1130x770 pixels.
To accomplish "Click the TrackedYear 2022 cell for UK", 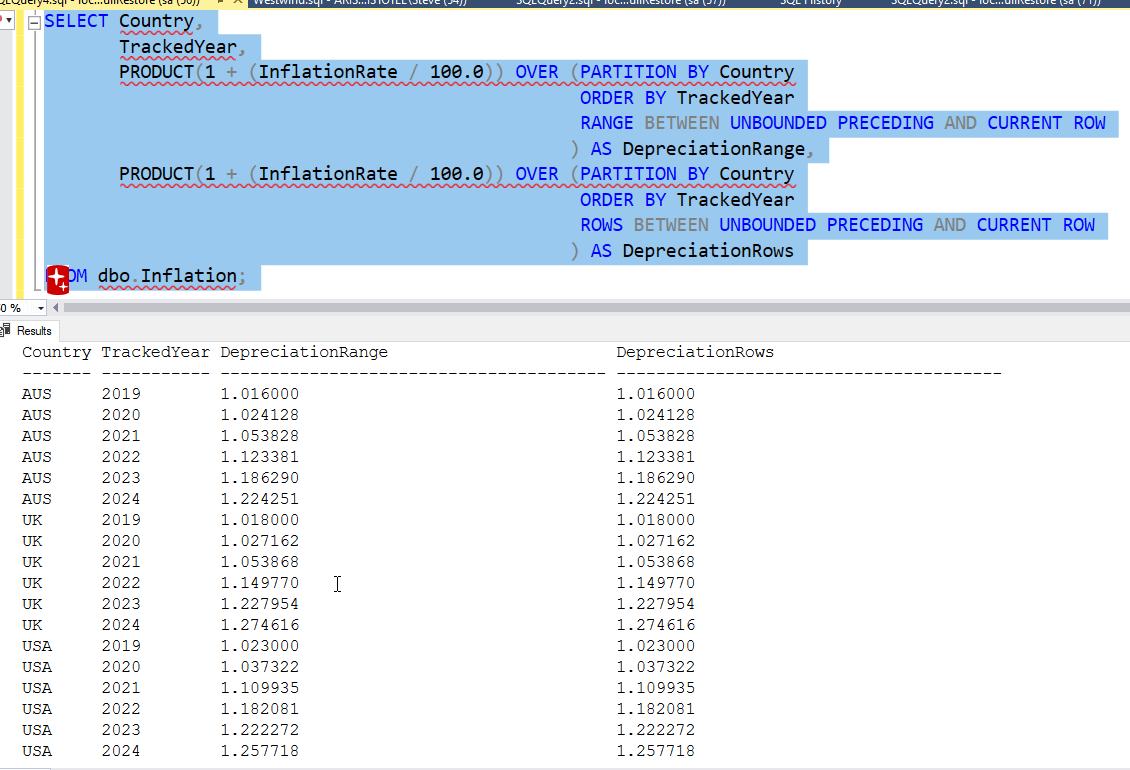I will coord(121,583).
